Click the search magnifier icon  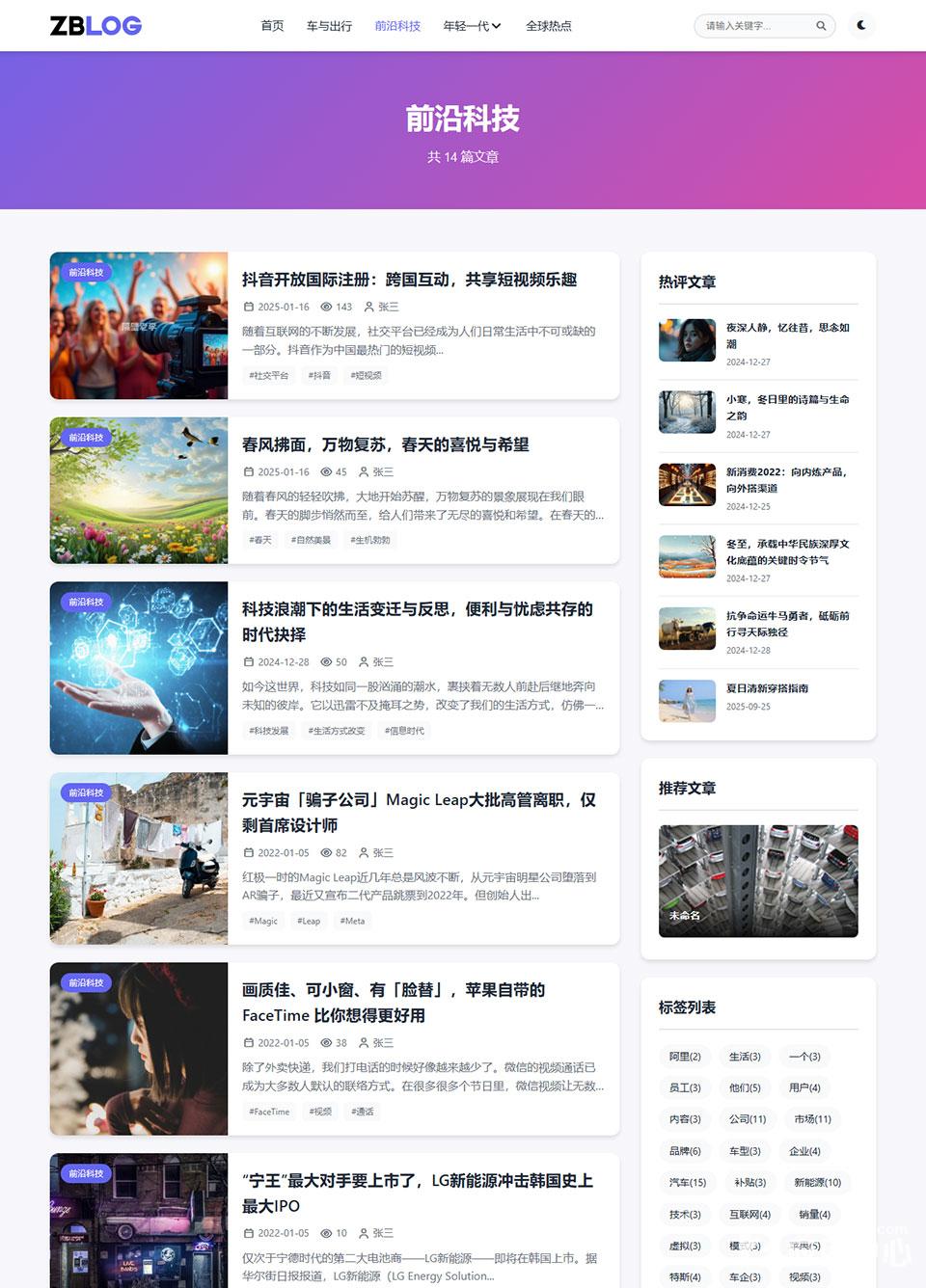(x=821, y=26)
